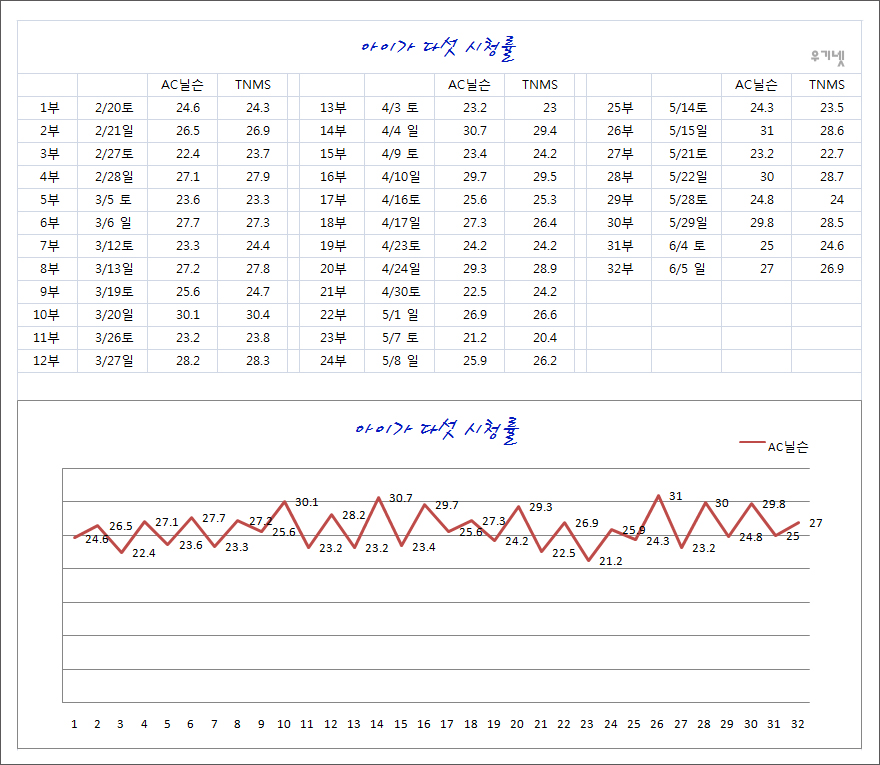Click x-axis label 16 in the chart
880x765 pixels.
coord(424,725)
